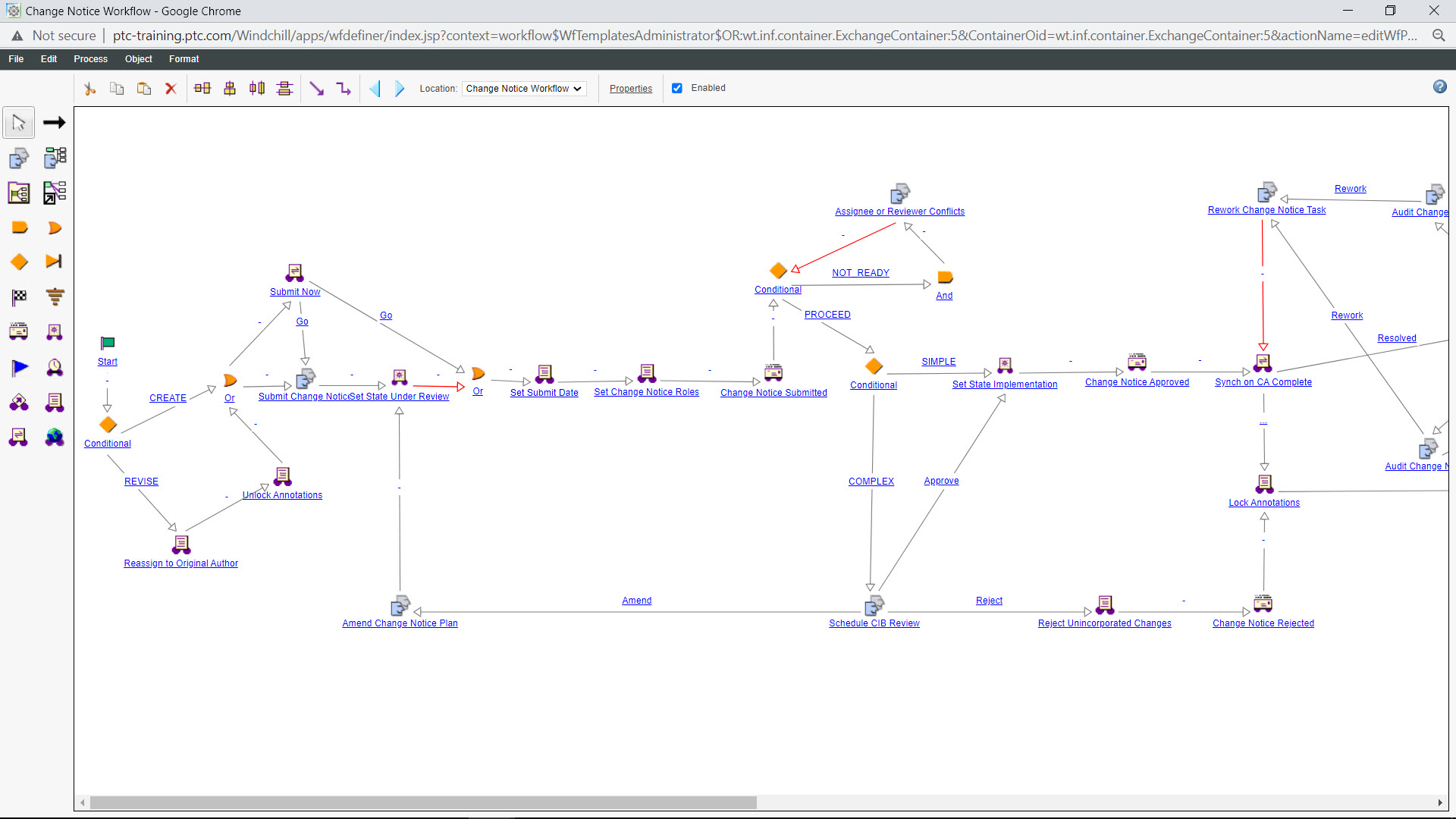Select the clock timer node tool

55,368
